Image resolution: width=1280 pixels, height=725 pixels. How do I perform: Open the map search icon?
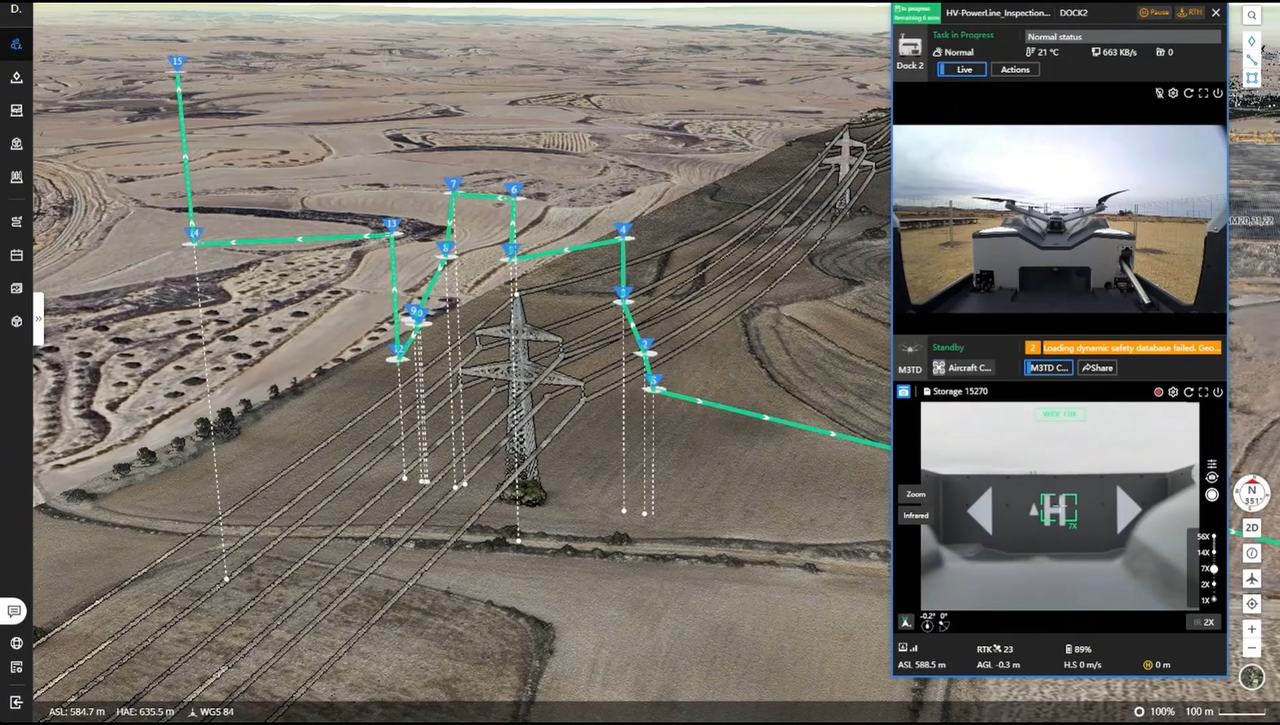[x=1251, y=15]
